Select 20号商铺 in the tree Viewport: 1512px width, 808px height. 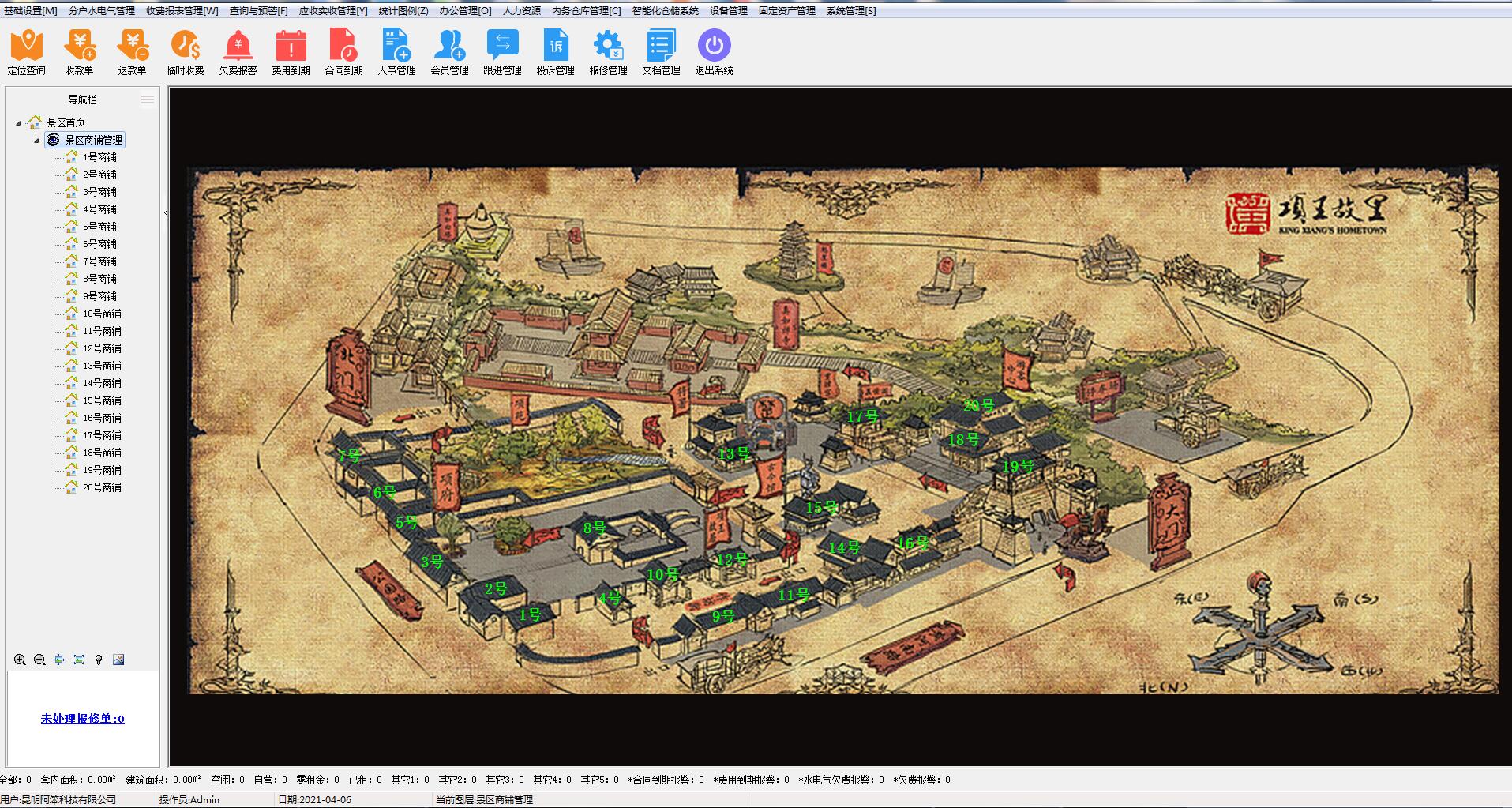(102, 487)
